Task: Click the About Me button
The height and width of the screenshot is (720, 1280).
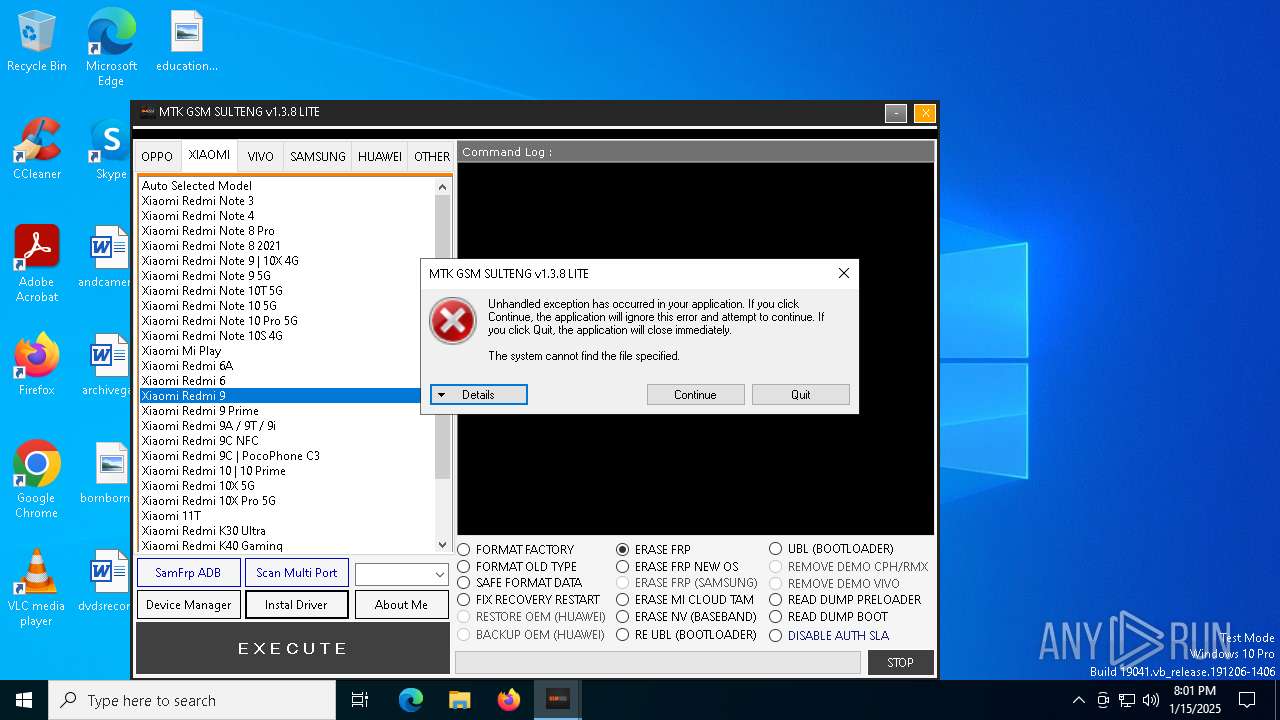Action: pos(401,605)
